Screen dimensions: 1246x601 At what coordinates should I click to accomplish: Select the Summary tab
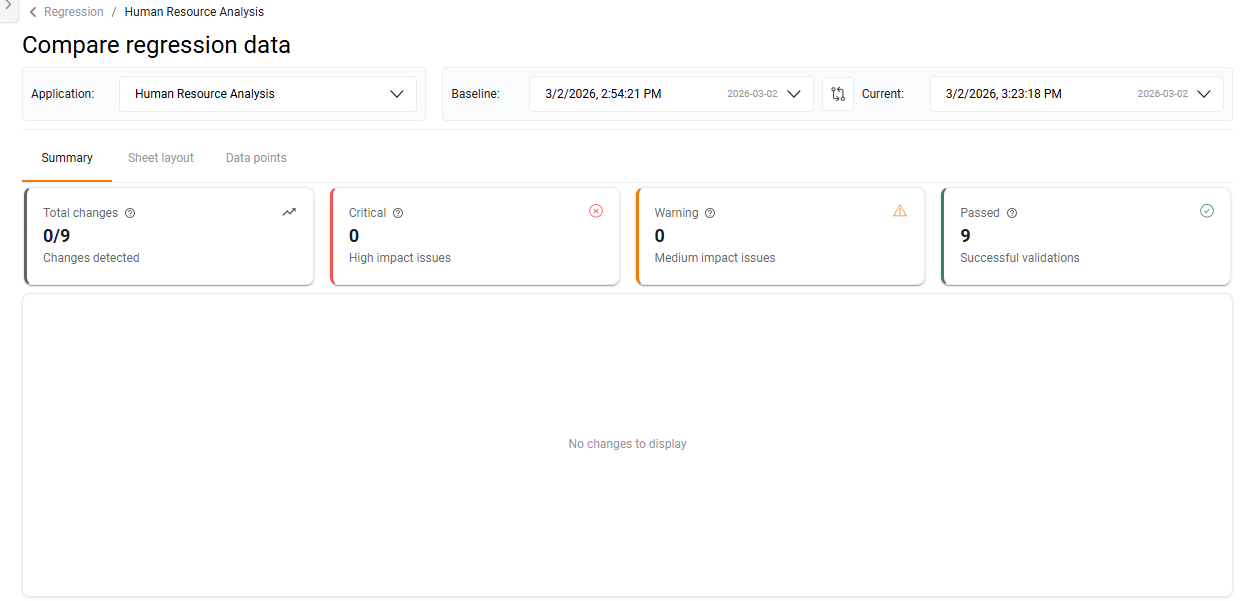pos(66,157)
